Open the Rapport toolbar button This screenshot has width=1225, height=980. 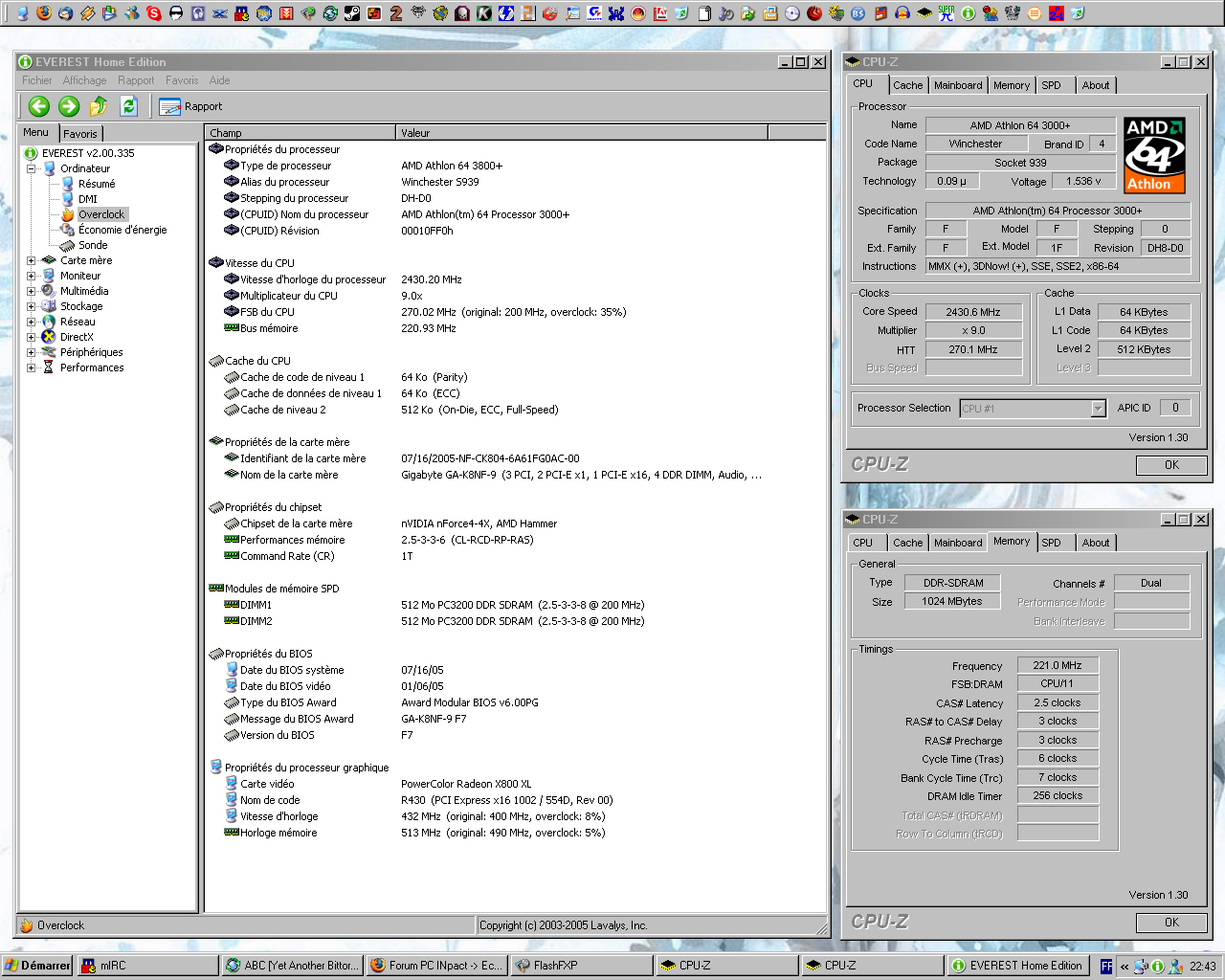[x=190, y=106]
